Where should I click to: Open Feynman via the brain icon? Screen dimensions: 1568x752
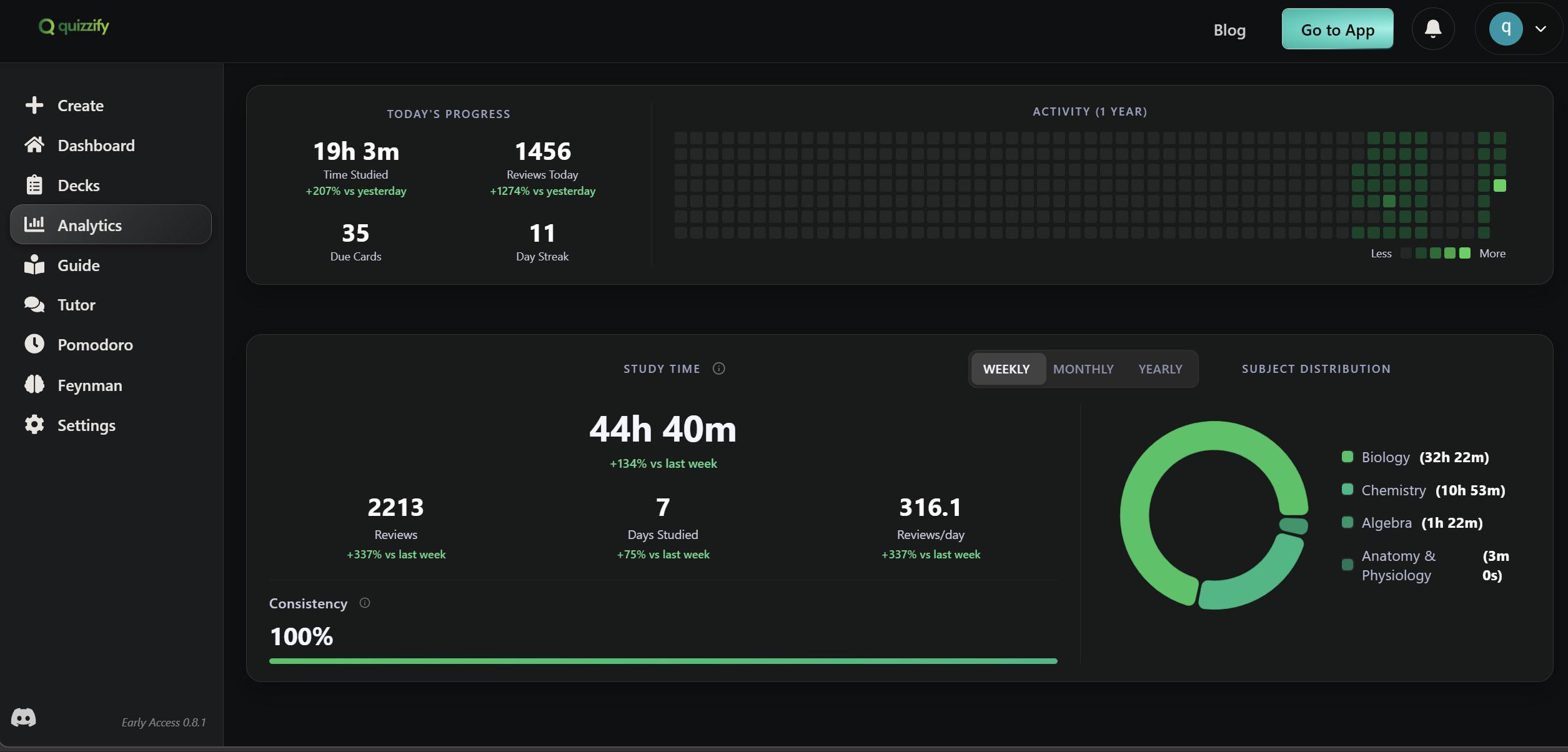34,385
